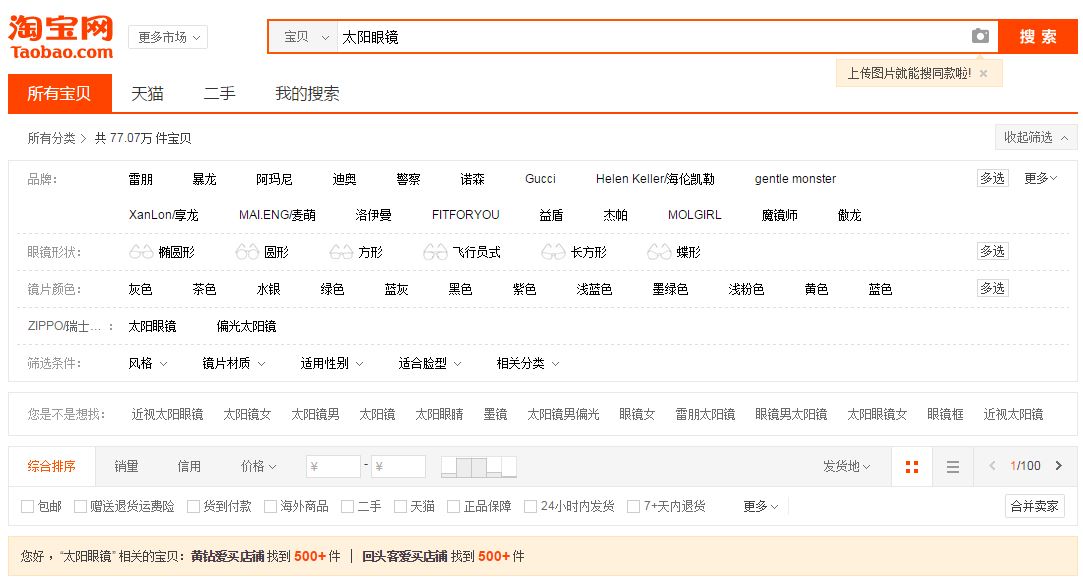Expand the 相关分类 related category filter
Screen dimensions: 1083x582
coord(528,363)
